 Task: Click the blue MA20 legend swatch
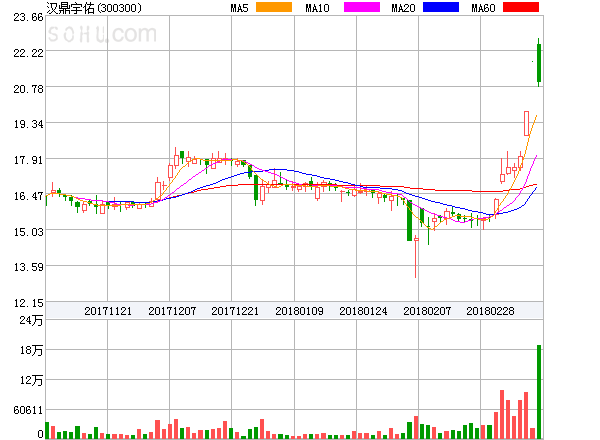pyautogui.click(x=441, y=7)
